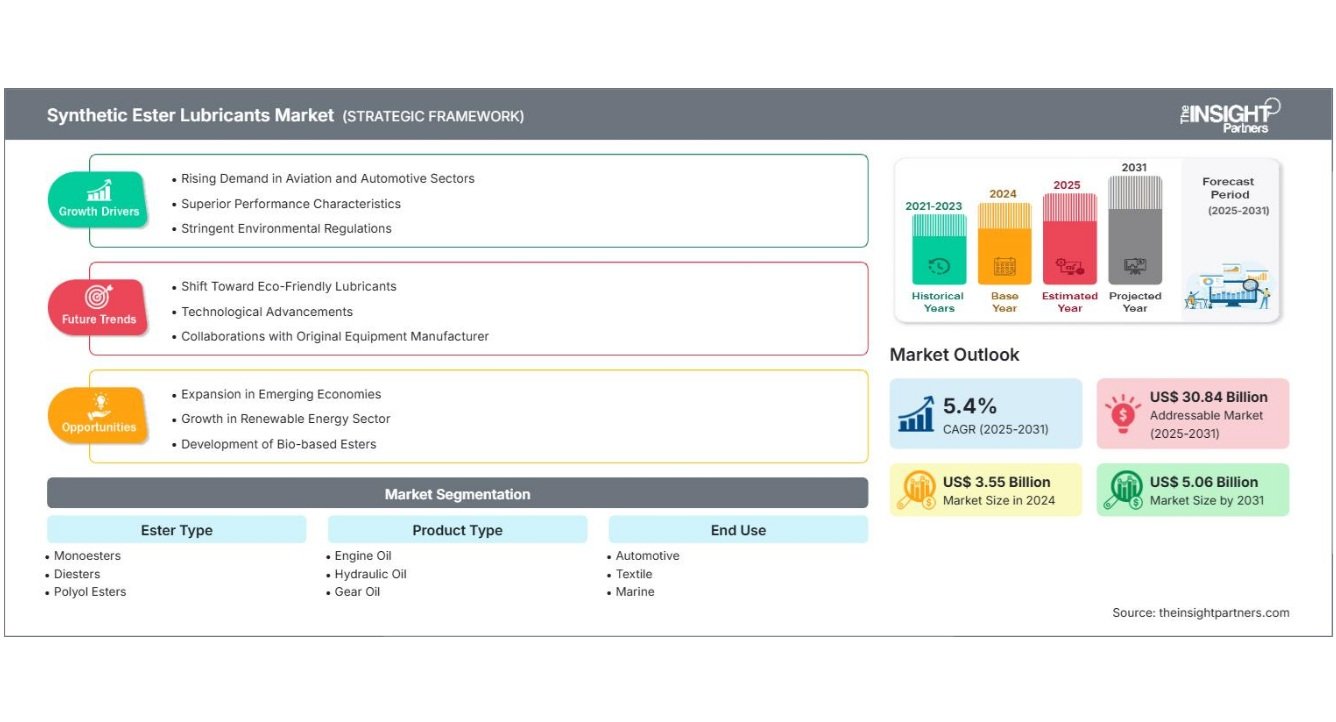
Task: Click the Future Trends target icon
Action: (99, 297)
